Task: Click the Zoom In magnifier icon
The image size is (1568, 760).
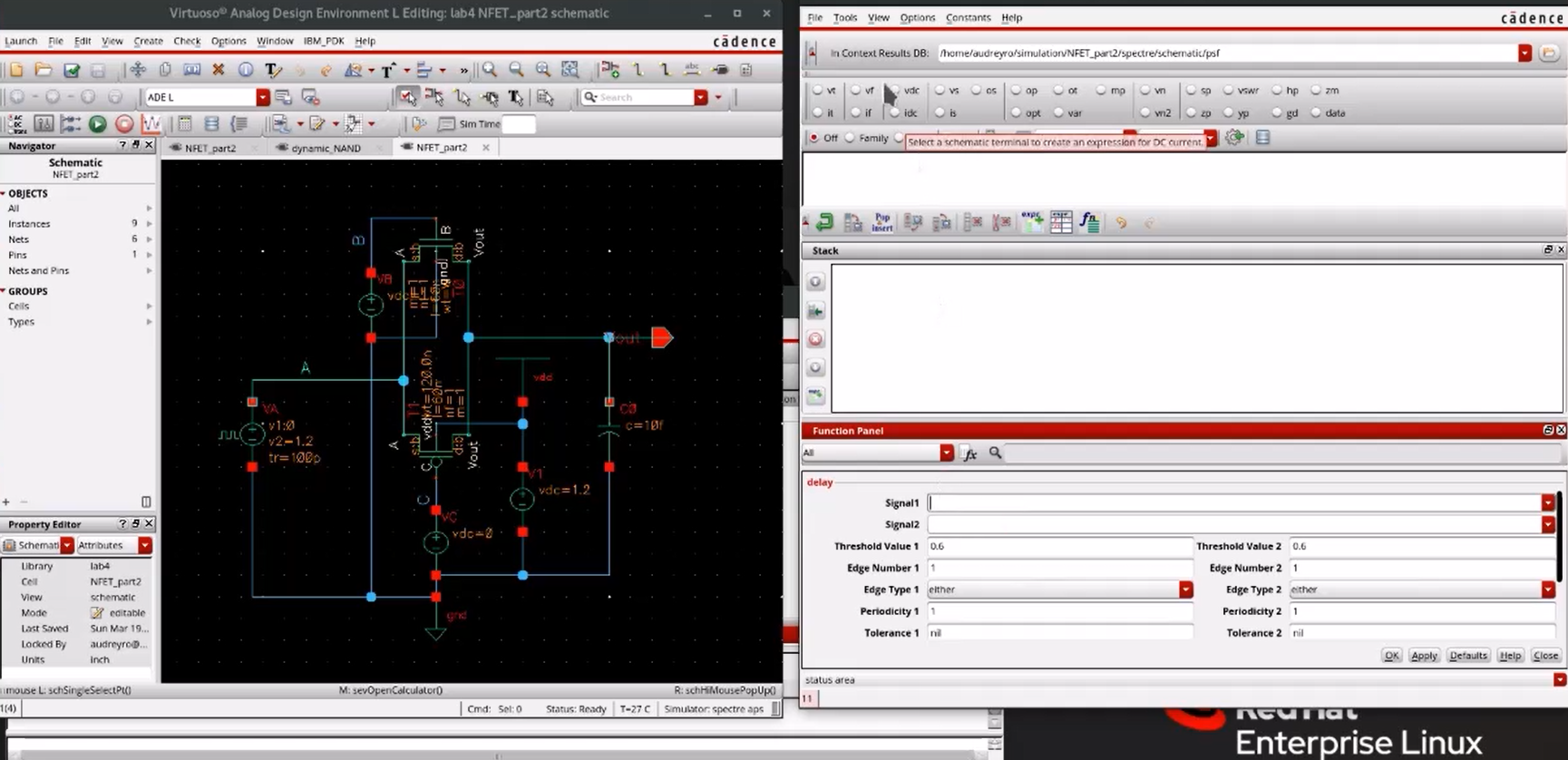Action: pos(490,70)
